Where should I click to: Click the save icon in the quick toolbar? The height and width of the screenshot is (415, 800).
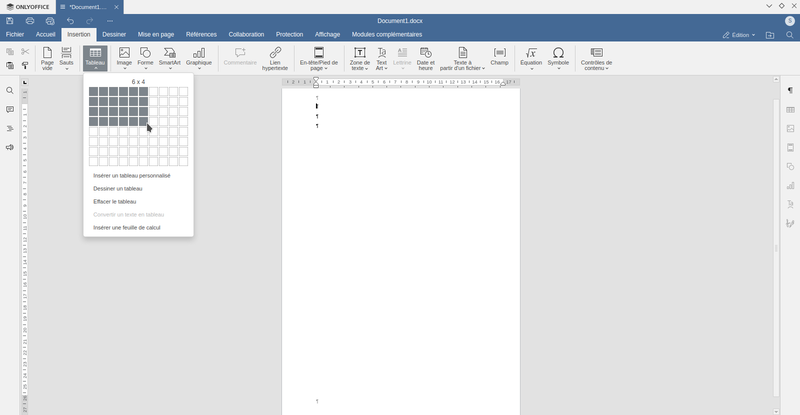(x=10, y=21)
